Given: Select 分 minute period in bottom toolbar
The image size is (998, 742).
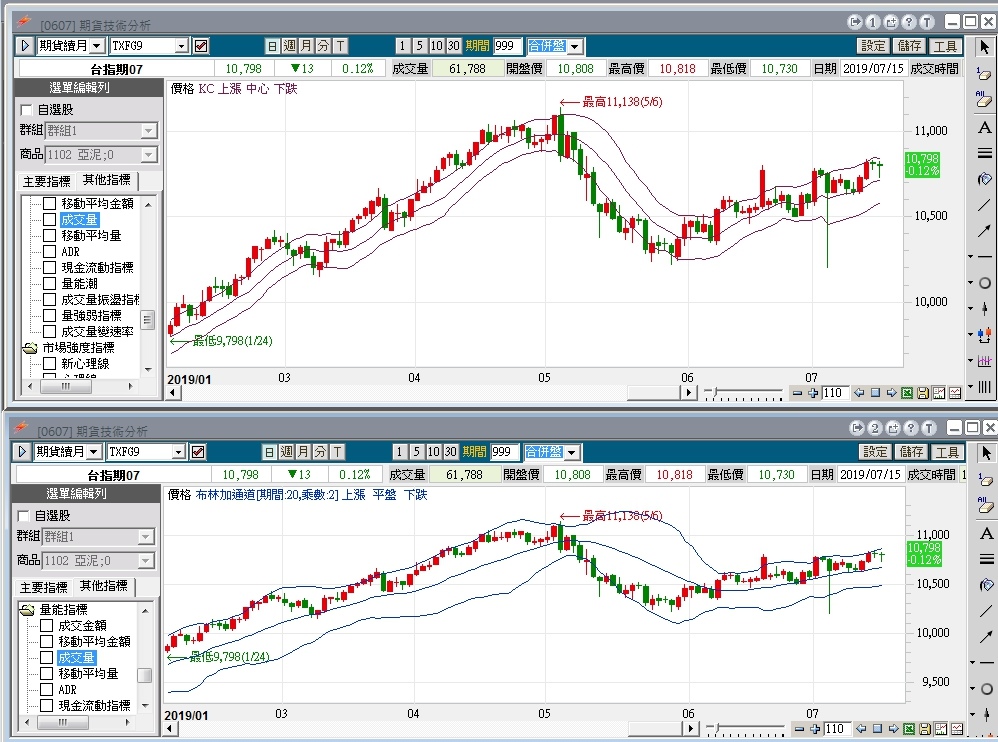Looking at the screenshot, I should click(x=320, y=452).
